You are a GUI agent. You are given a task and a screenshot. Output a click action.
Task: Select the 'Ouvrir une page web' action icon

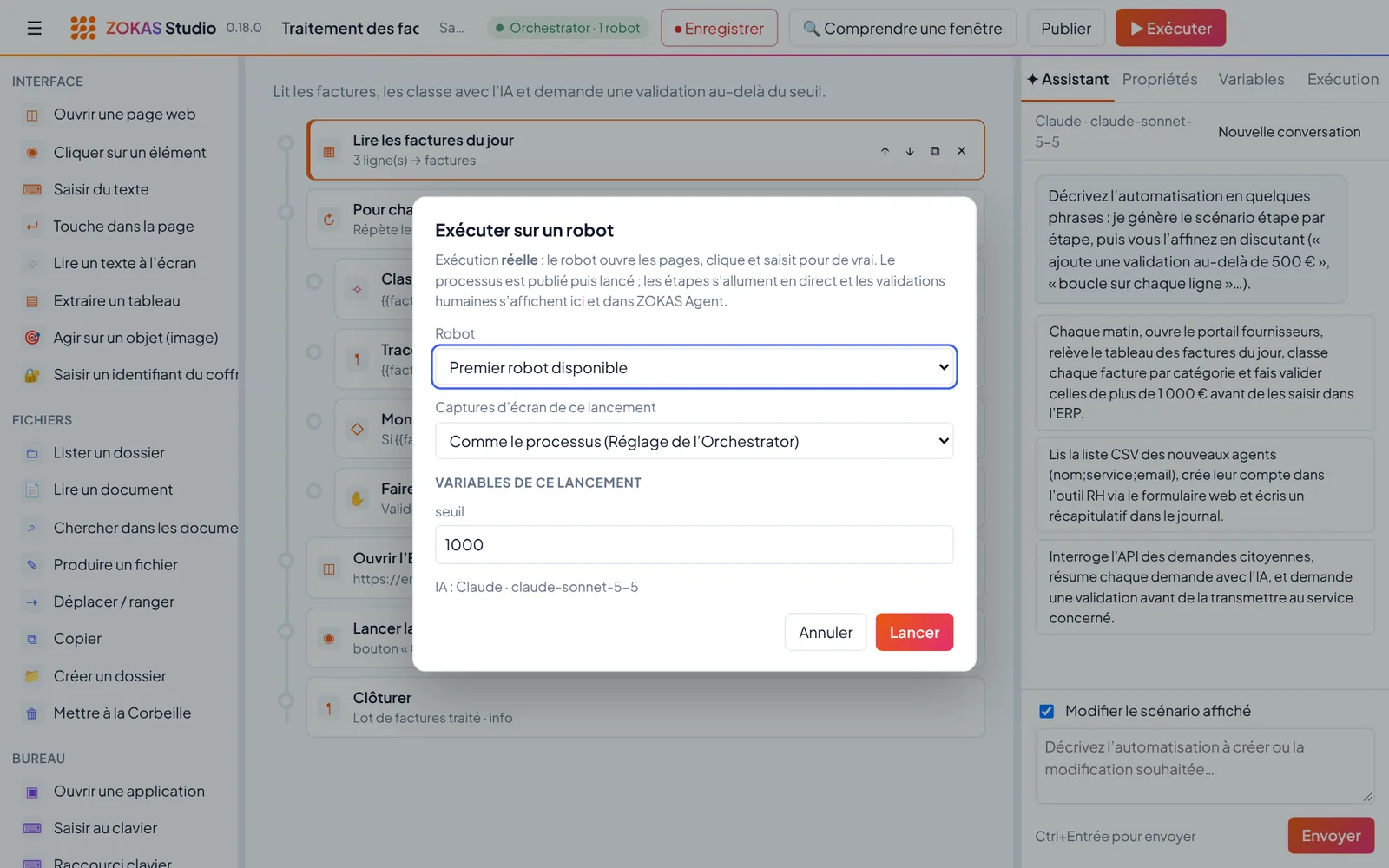tap(32, 115)
